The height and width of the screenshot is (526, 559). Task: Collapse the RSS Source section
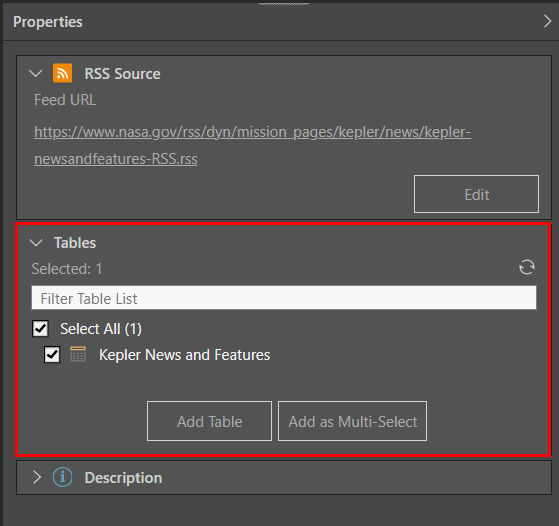point(36,73)
